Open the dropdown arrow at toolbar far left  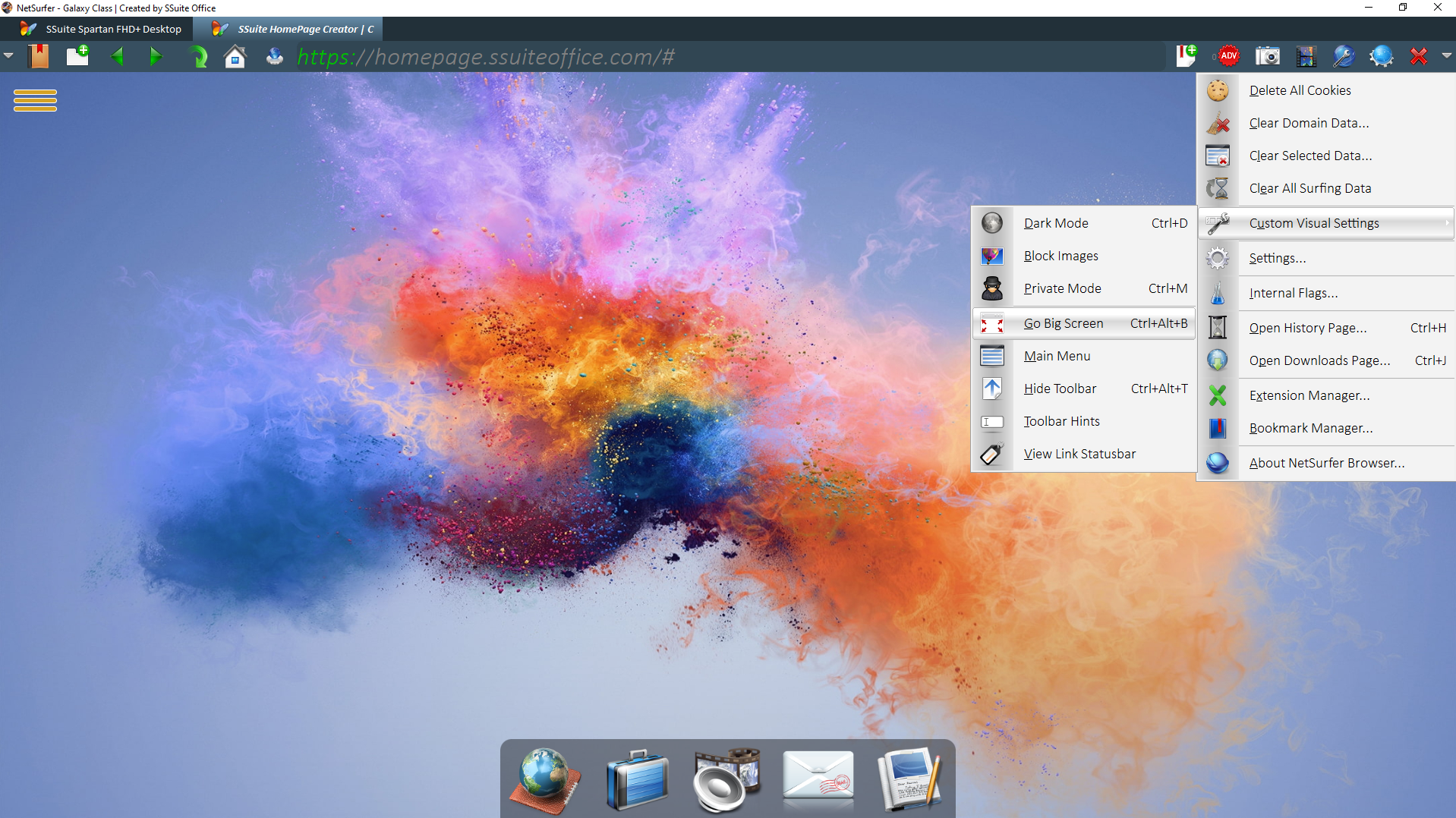8,56
